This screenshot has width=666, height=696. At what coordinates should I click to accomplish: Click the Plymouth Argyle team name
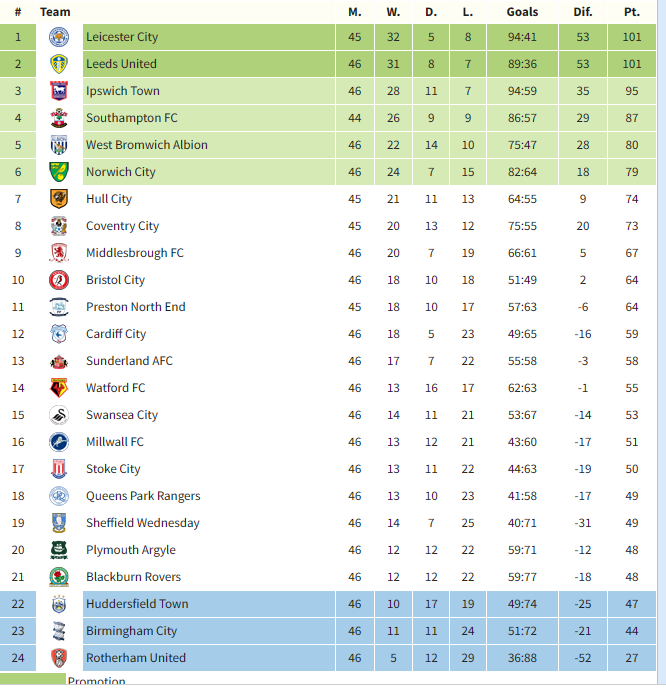131,550
